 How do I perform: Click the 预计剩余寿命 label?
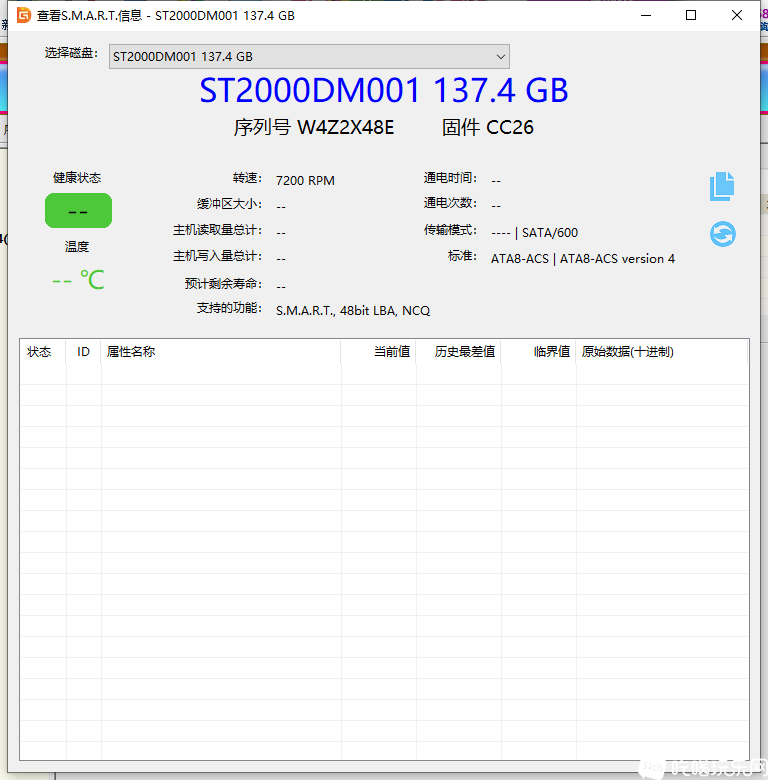(223, 284)
